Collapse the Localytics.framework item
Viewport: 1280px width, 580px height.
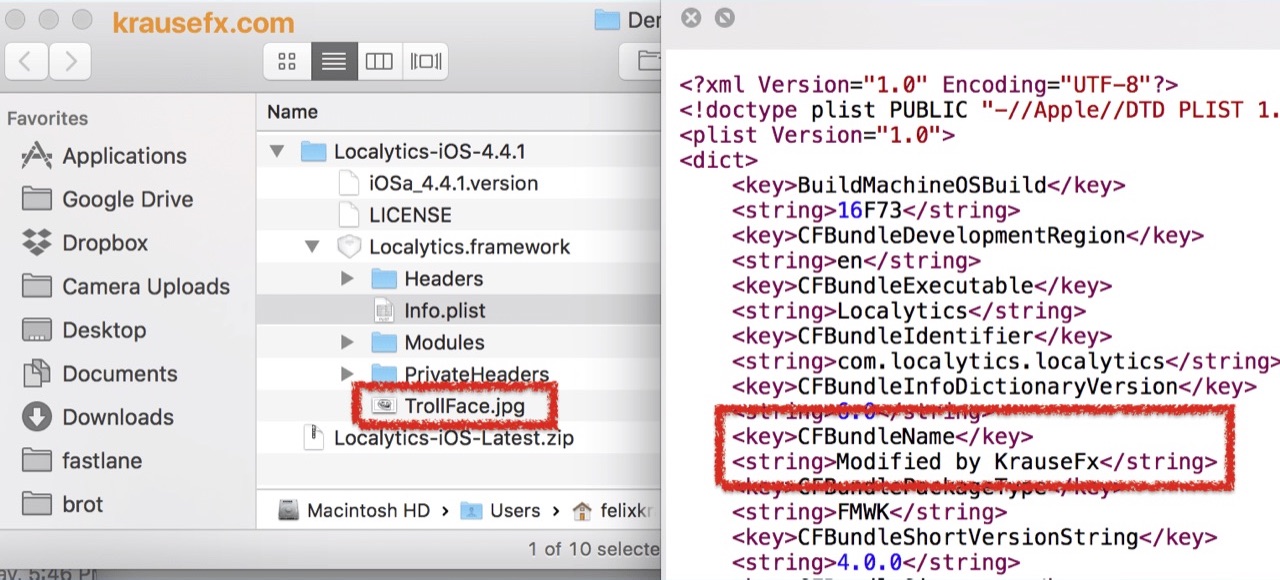[x=312, y=247]
